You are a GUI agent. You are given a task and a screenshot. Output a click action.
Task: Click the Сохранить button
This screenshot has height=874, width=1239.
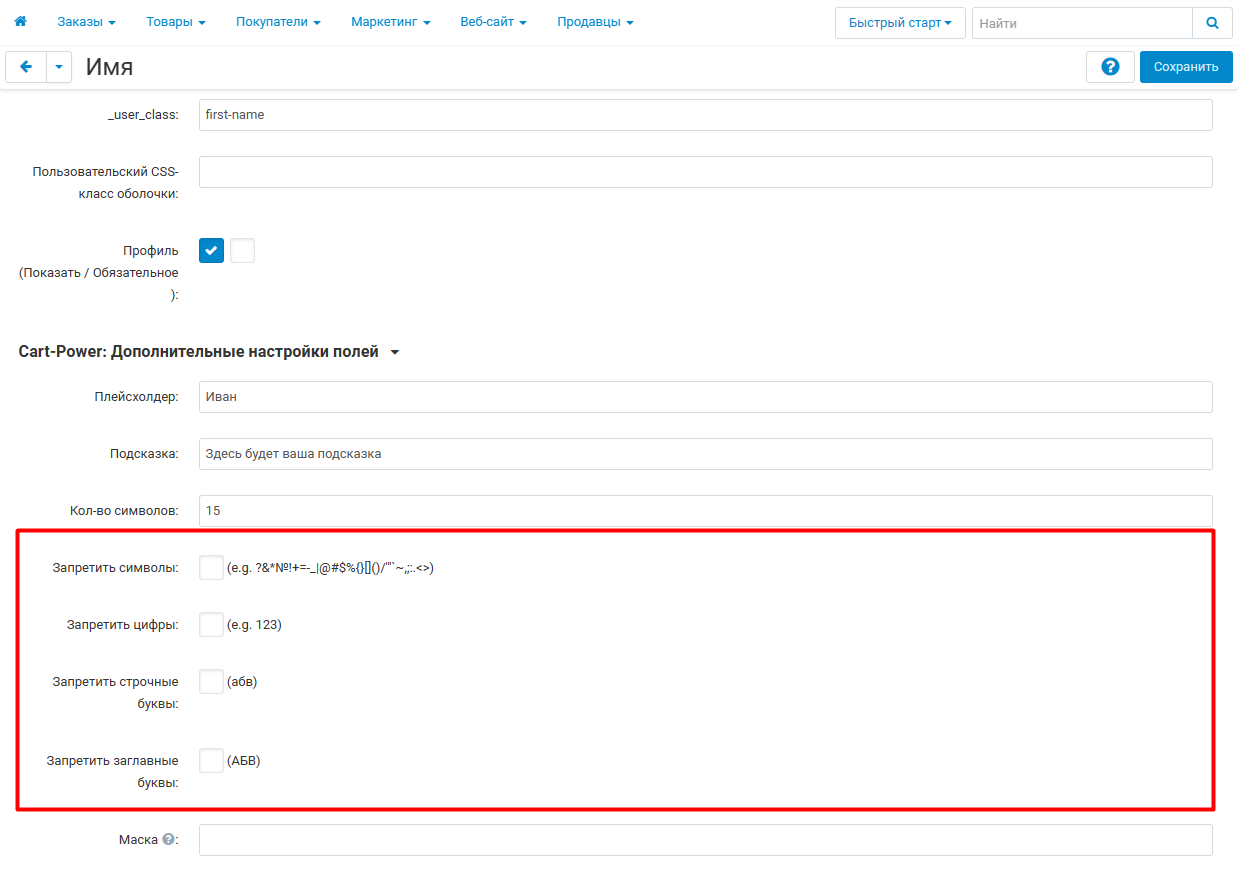coord(1186,67)
